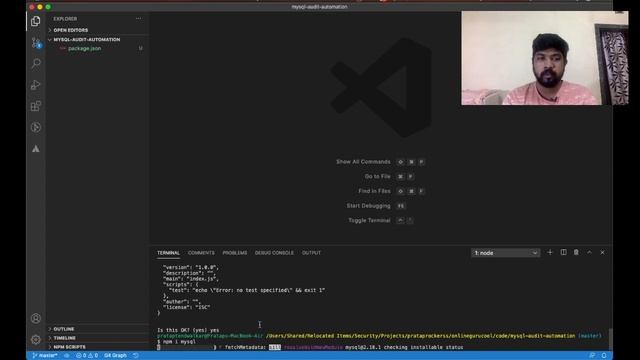
Task: Click the 'Show All Commands' hint text
Action: pos(363,162)
